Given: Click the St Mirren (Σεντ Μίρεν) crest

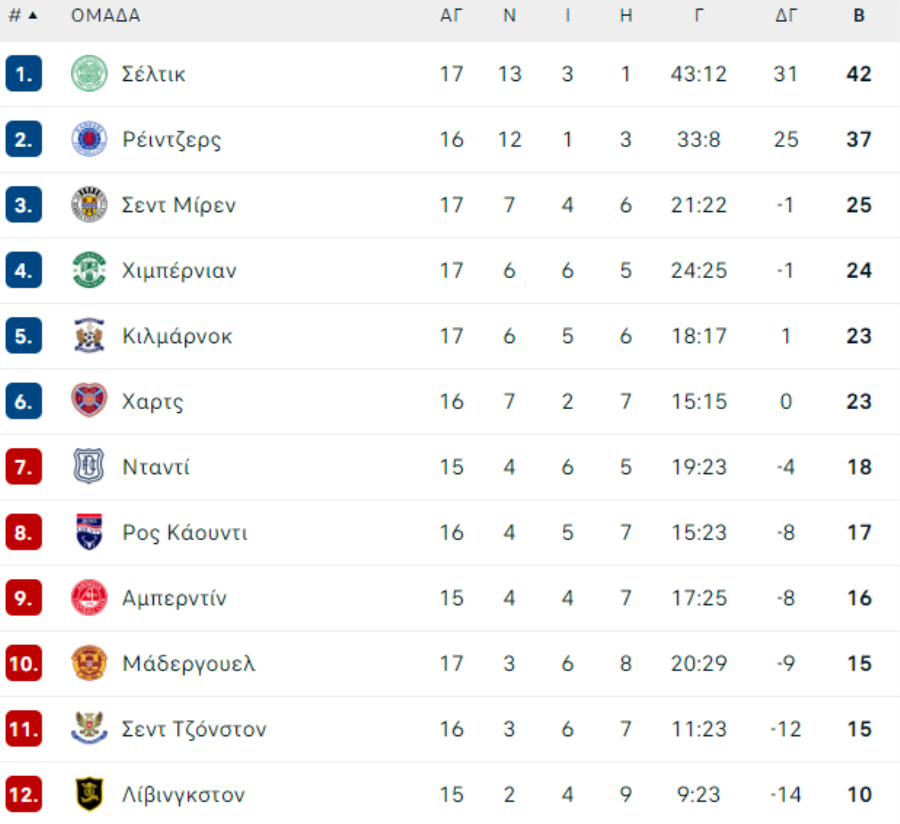Looking at the screenshot, I should (89, 205).
